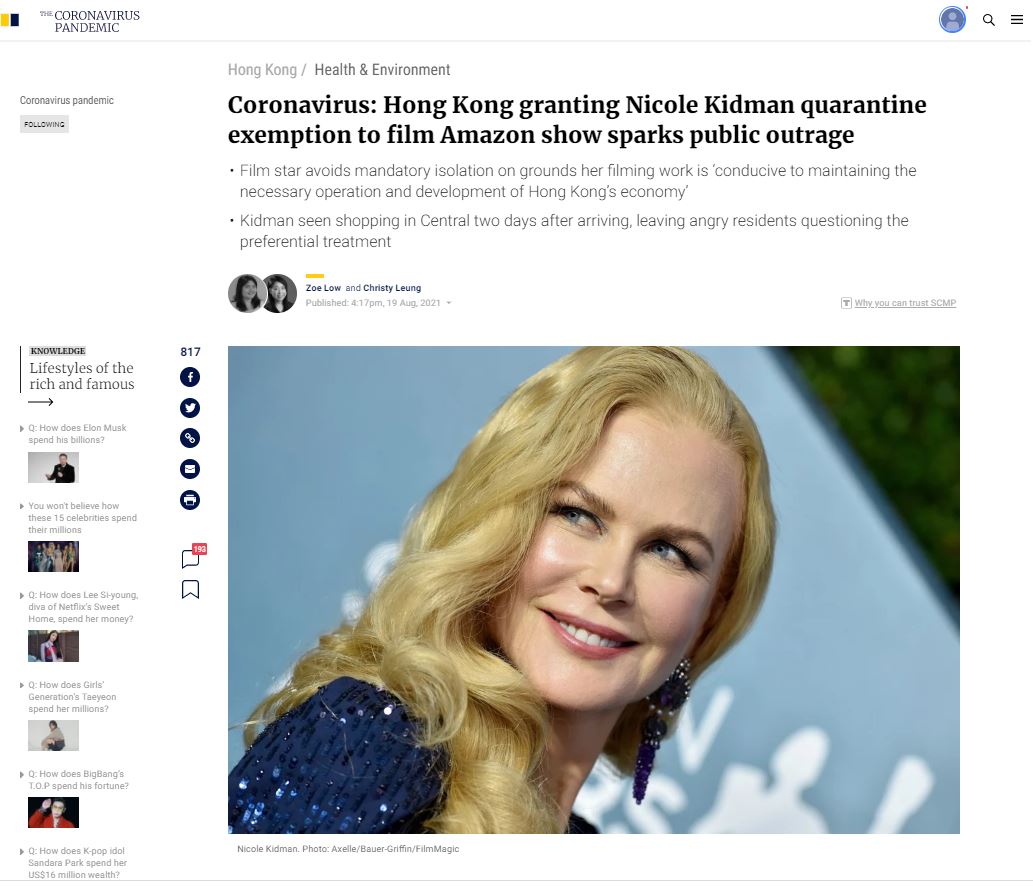Image resolution: width=1033 pixels, height=886 pixels.
Task: Open SCMP logo home
Action: (10, 20)
